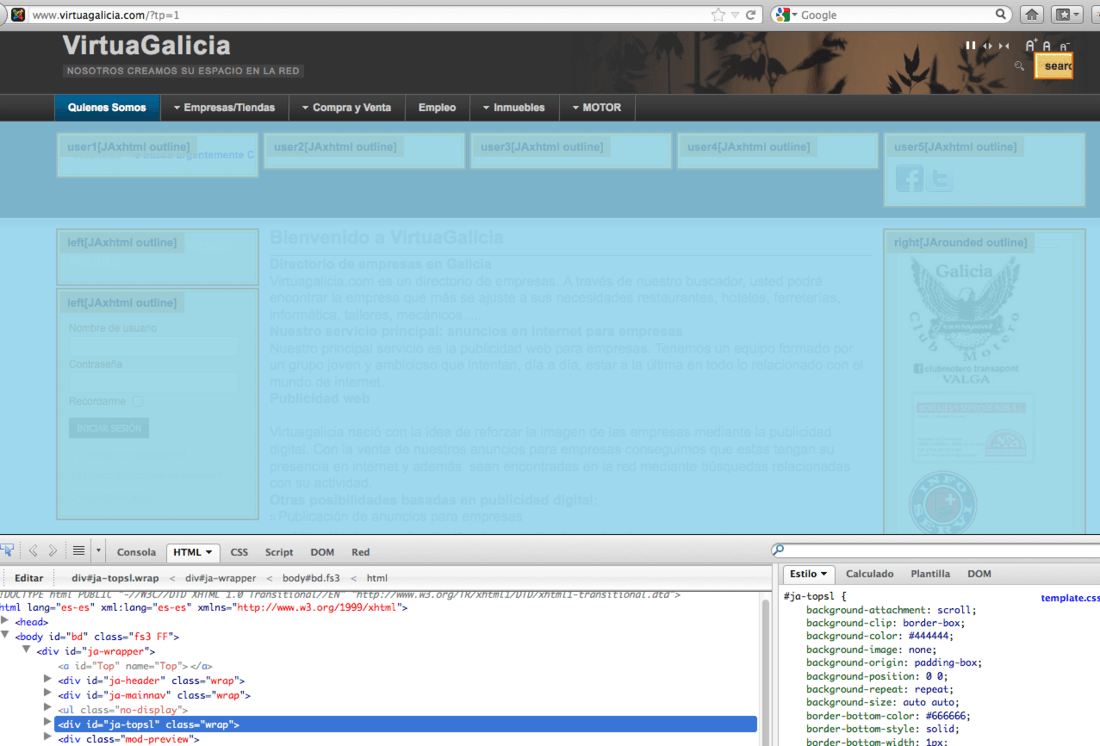This screenshot has width=1100, height=746.
Task: Switch to Plantilla side tab
Action: 930,574
